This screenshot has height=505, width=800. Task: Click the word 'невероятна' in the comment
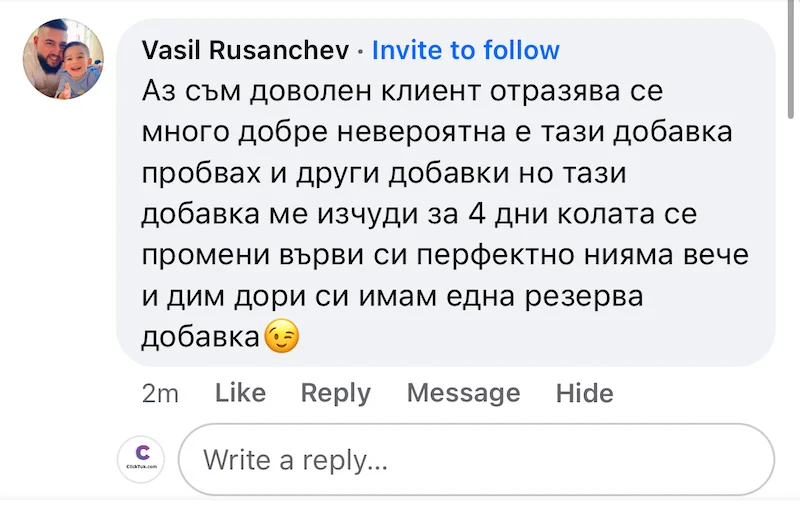coord(416,133)
